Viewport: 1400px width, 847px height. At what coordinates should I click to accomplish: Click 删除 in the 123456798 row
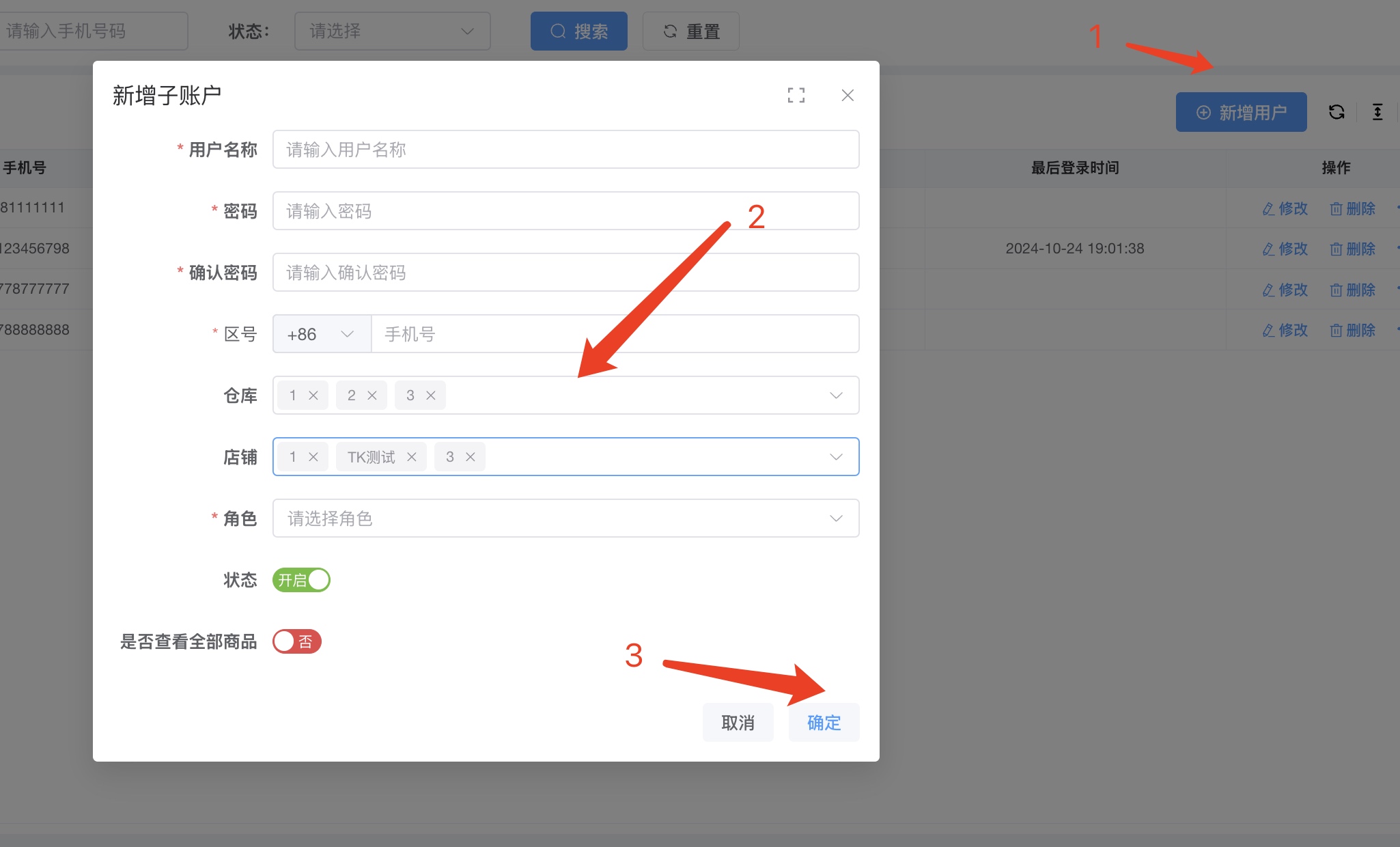[1352, 249]
